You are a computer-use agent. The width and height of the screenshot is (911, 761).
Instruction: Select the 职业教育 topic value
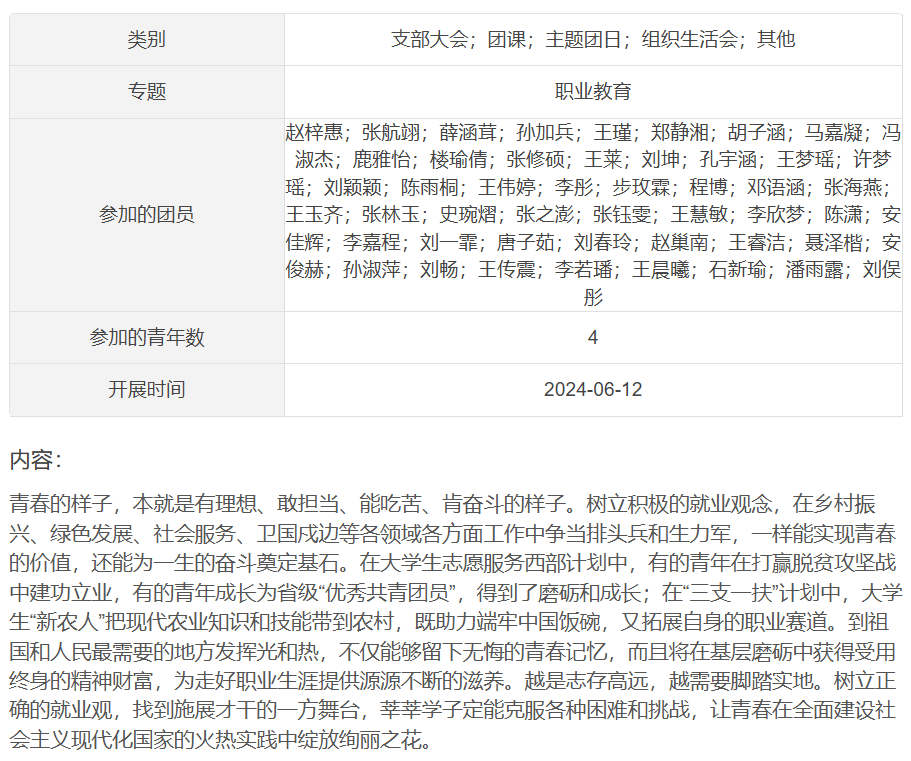click(593, 92)
